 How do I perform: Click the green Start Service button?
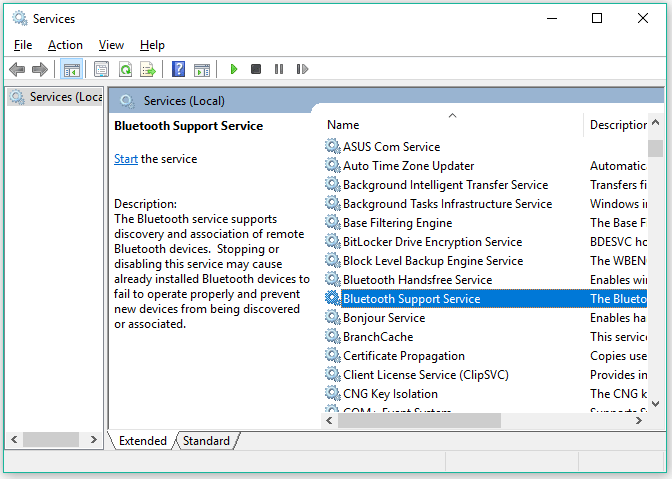234,69
